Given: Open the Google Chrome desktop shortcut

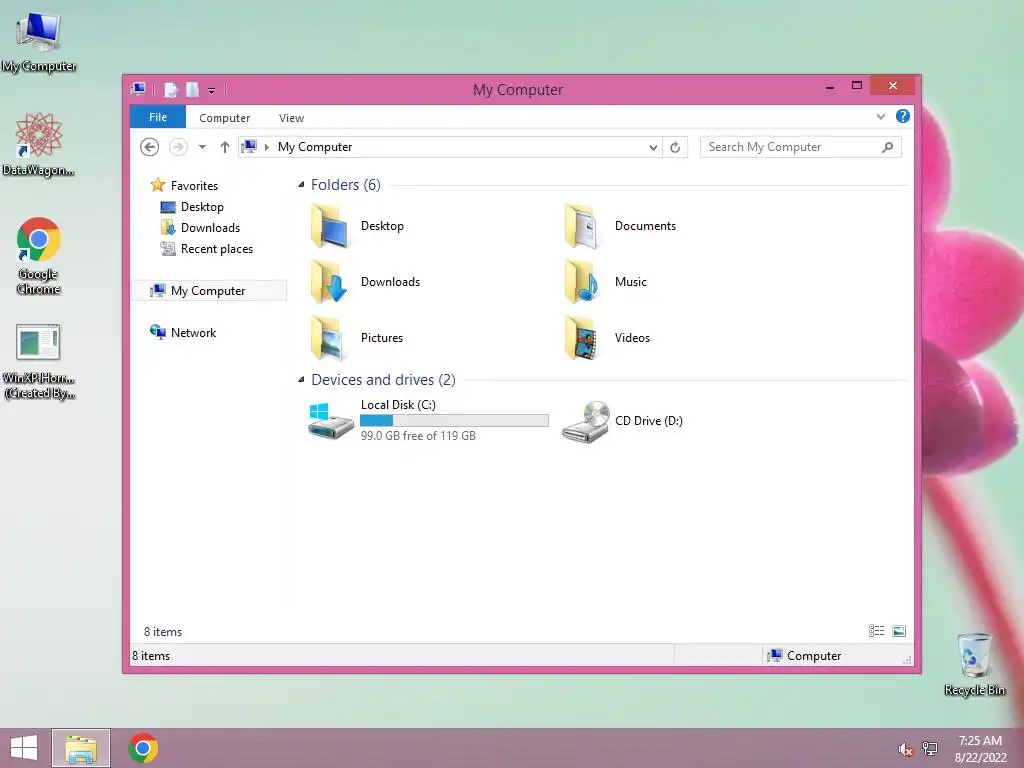Looking at the screenshot, I should [x=39, y=256].
